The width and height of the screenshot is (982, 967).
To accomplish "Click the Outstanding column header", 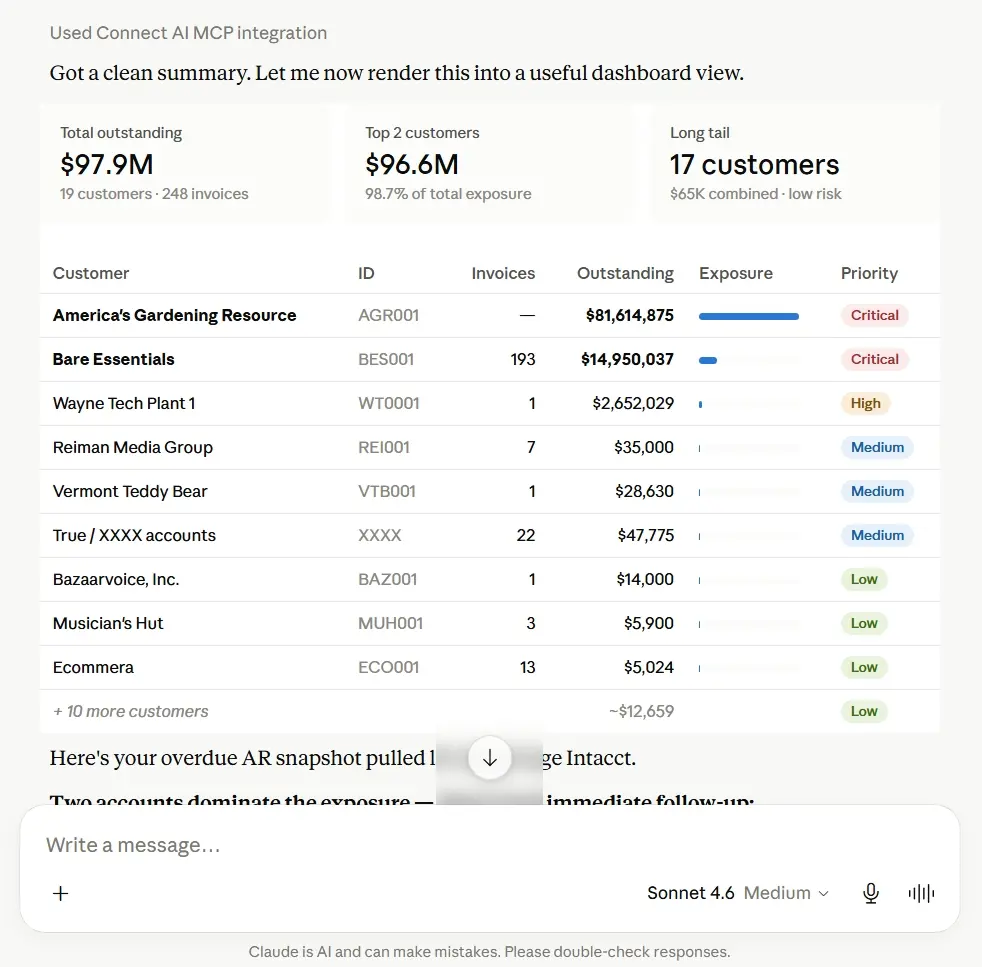I will pos(625,274).
